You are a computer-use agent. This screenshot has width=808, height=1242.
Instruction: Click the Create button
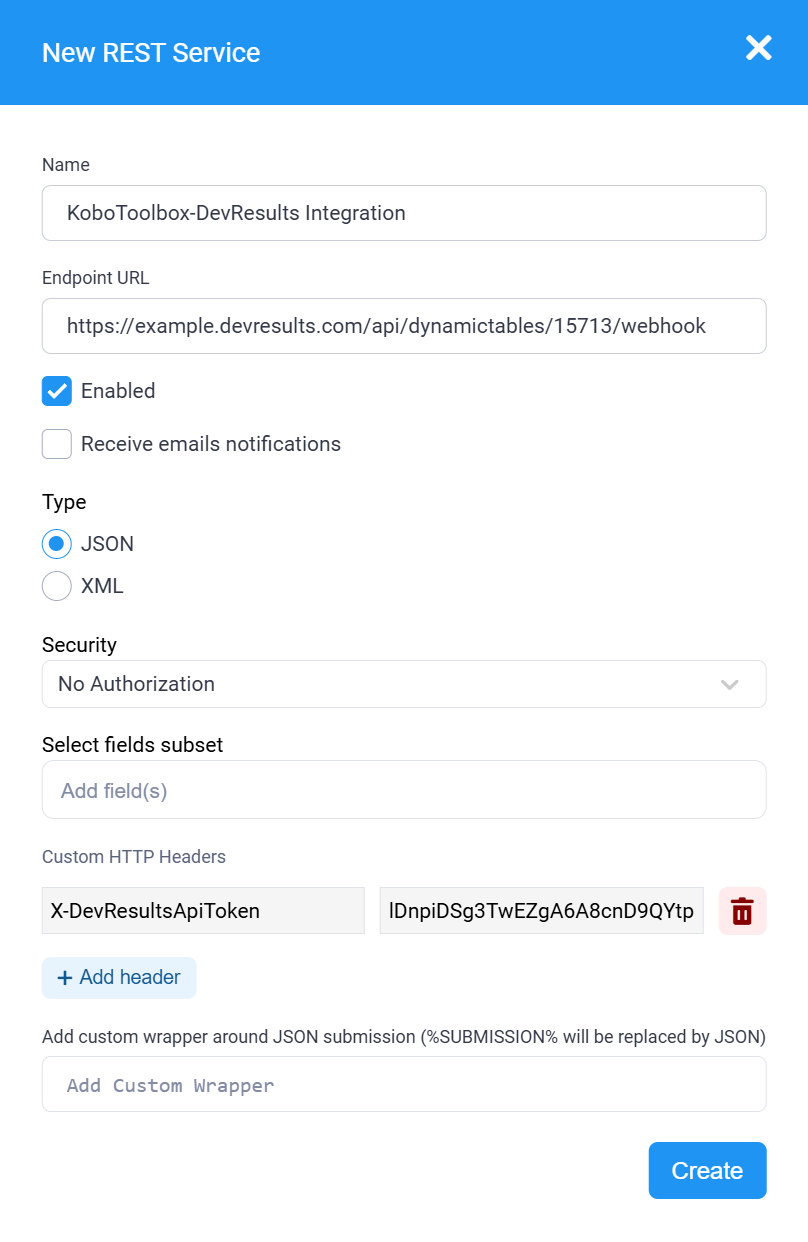[x=707, y=1170]
